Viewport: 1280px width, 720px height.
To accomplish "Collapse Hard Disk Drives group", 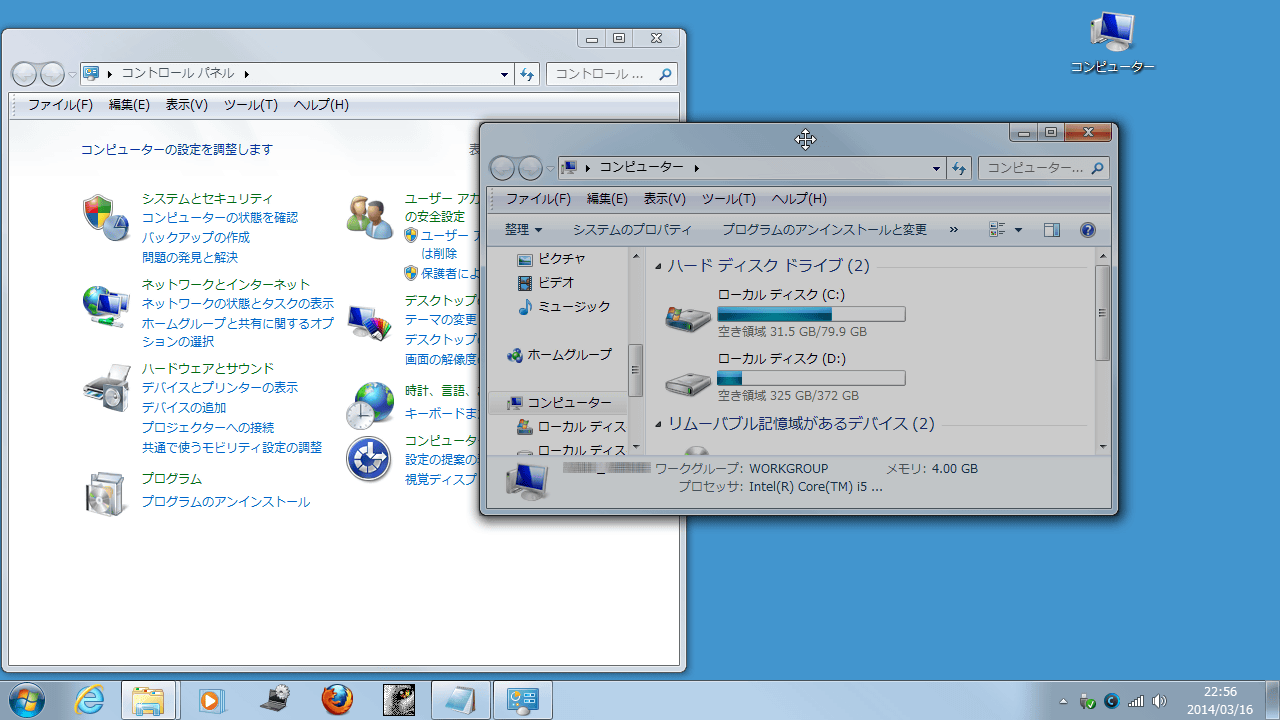I will pos(658,266).
